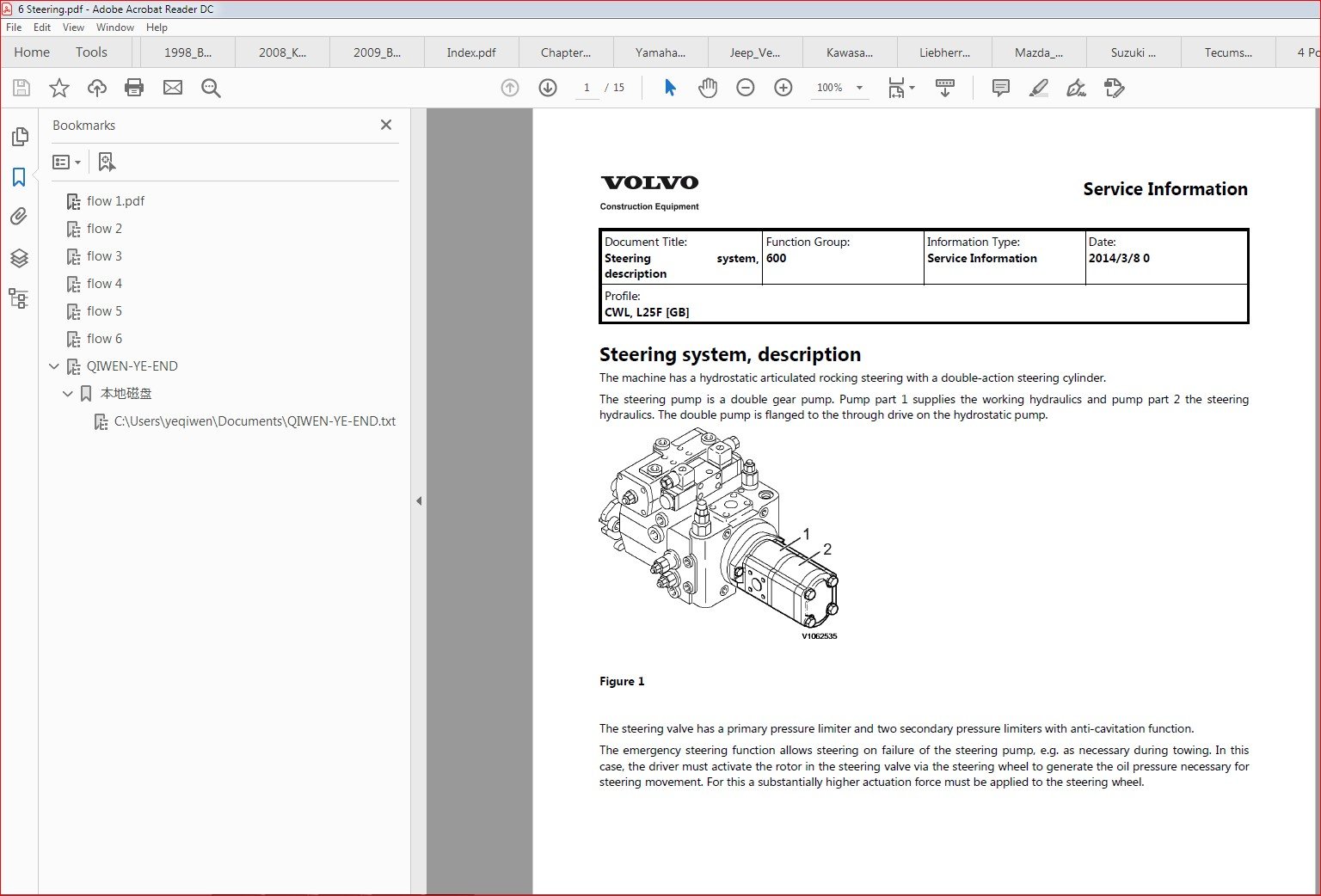Collapse the 本地磁盘 bookmark node
Image resolution: width=1321 pixels, height=896 pixels.
coord(68,394)
